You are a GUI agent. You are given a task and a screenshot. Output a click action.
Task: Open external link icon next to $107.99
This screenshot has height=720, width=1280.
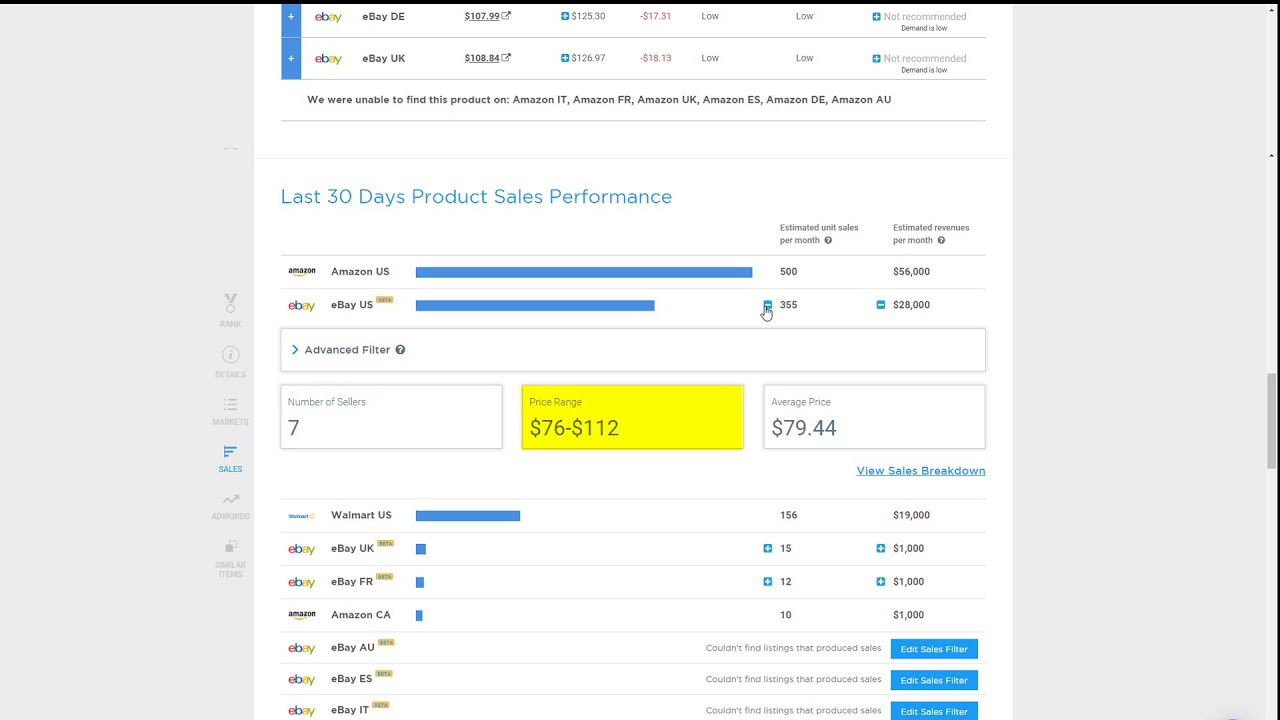click(506, 16)
